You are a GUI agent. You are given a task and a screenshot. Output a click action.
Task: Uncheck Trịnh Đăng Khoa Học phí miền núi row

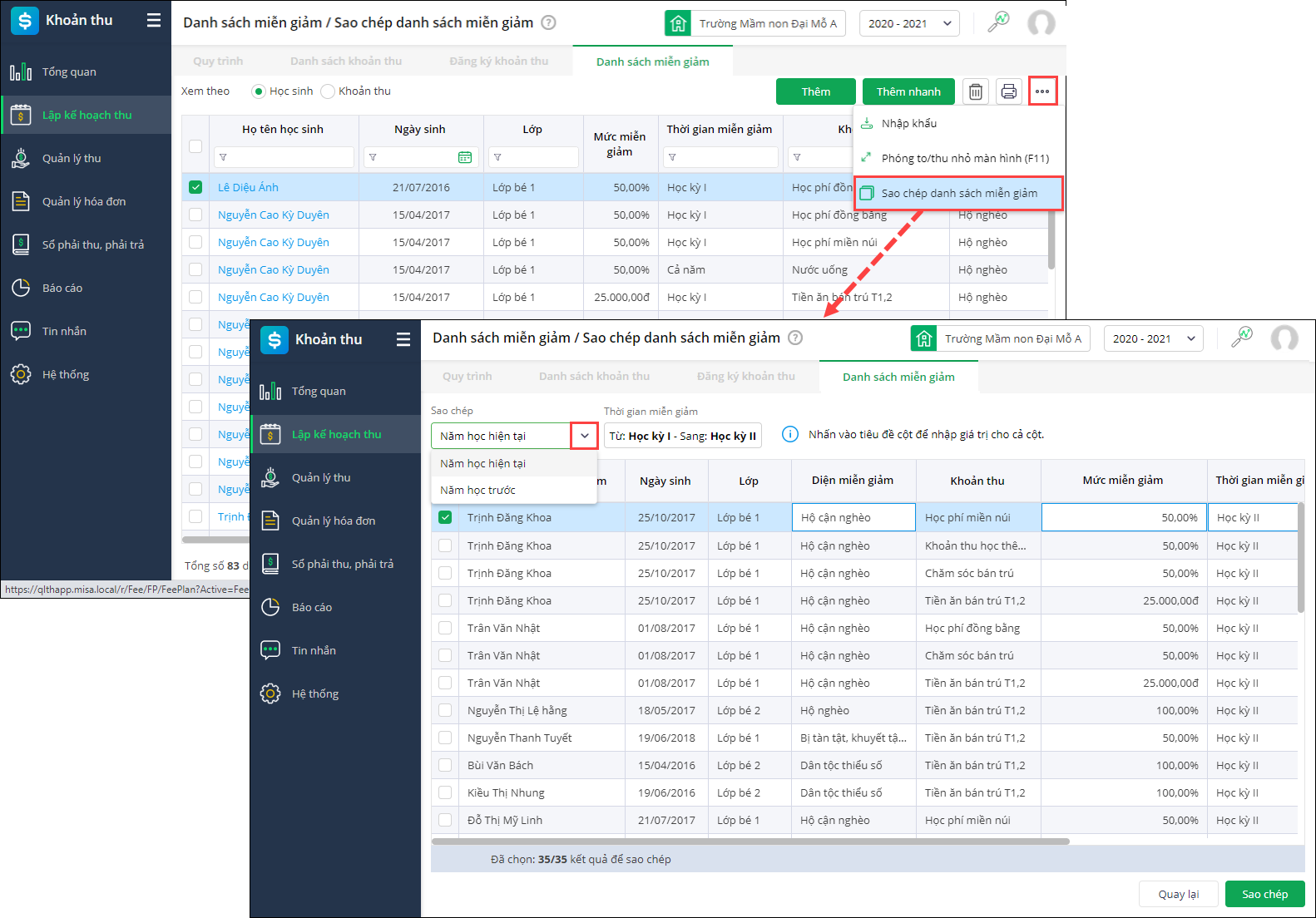point(445,517)
